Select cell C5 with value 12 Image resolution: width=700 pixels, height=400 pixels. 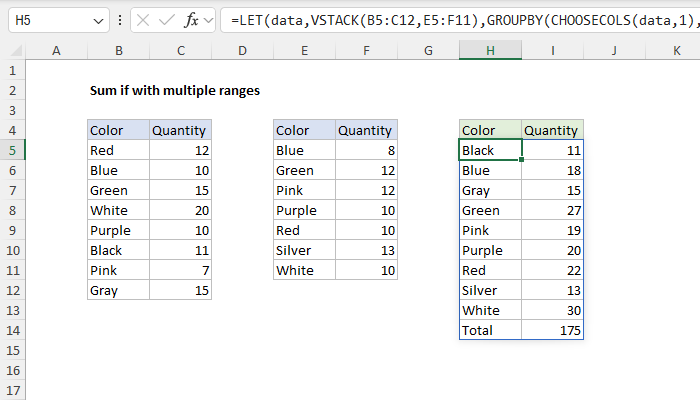pyautogui.click(x=180, y=150)
